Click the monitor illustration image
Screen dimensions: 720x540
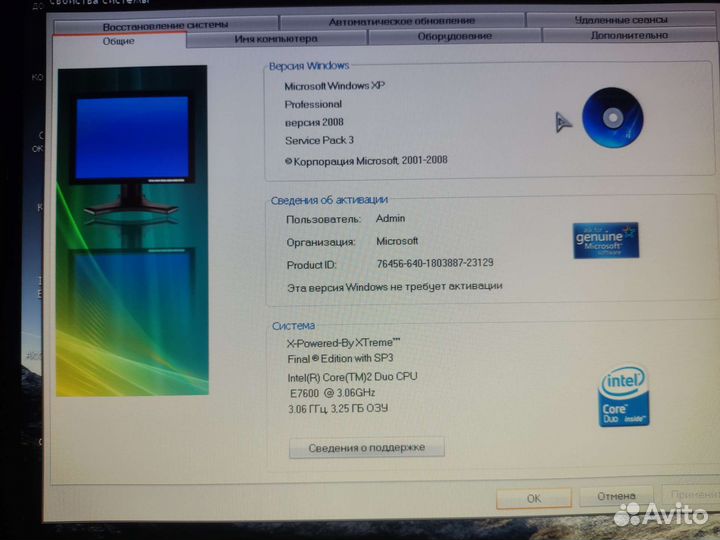click(x=132, y=231)
